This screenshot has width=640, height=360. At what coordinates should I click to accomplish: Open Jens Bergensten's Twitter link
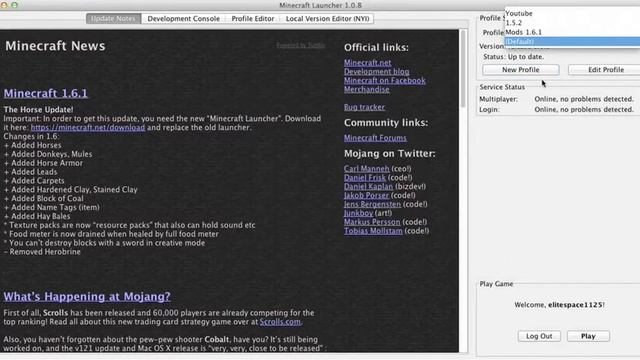pos(372,204)
